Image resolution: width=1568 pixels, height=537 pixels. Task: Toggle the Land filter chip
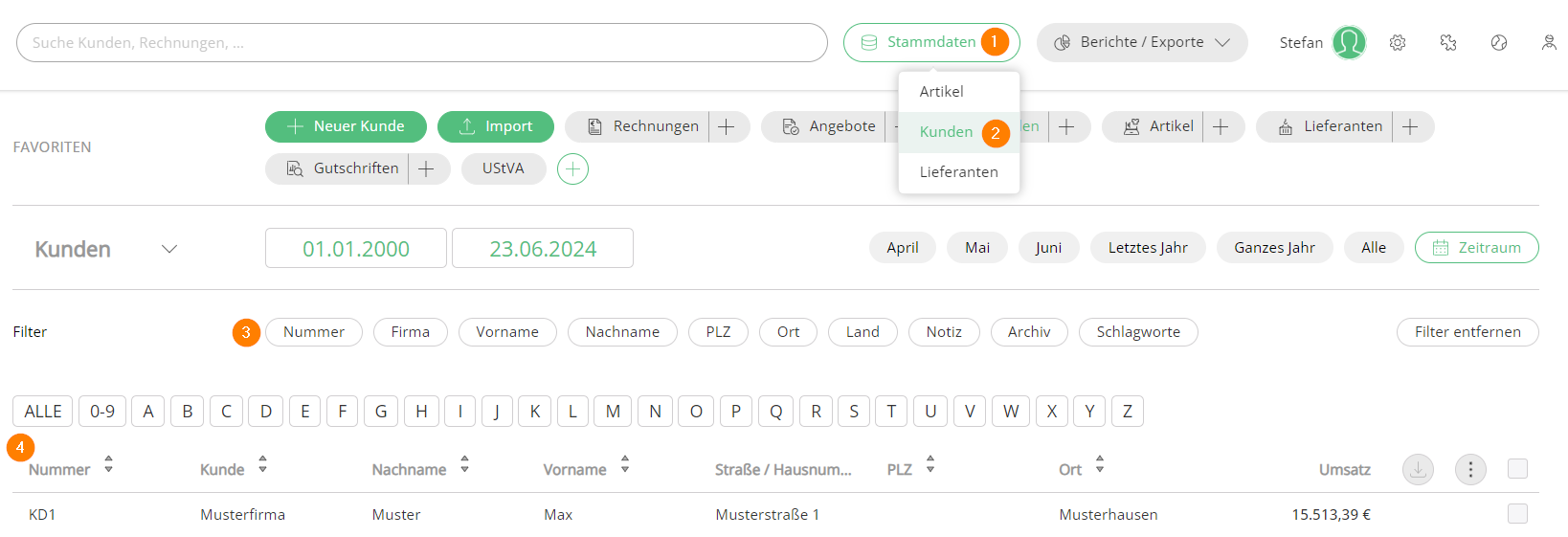862,332
